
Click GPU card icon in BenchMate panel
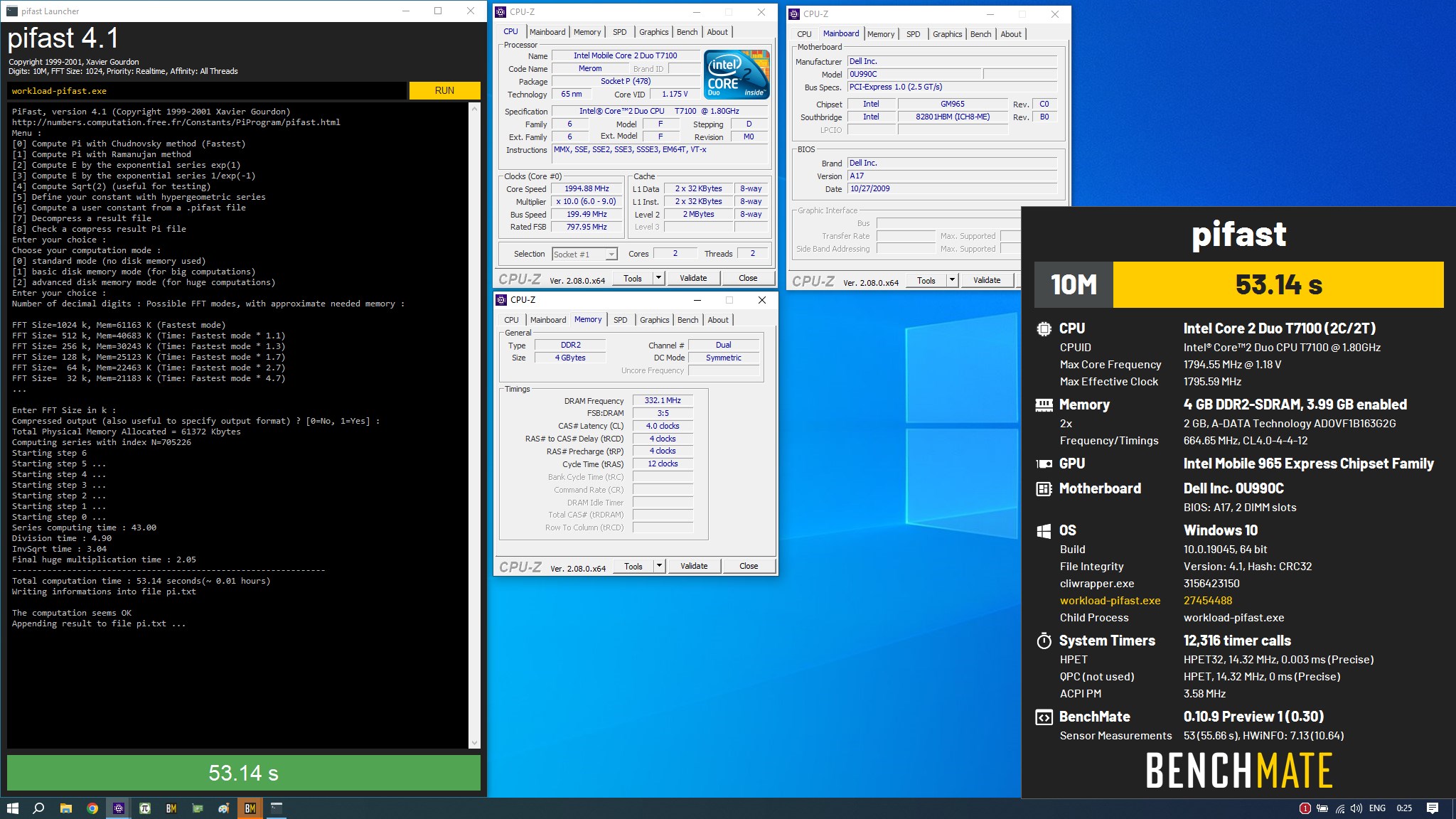point(1044,464)
